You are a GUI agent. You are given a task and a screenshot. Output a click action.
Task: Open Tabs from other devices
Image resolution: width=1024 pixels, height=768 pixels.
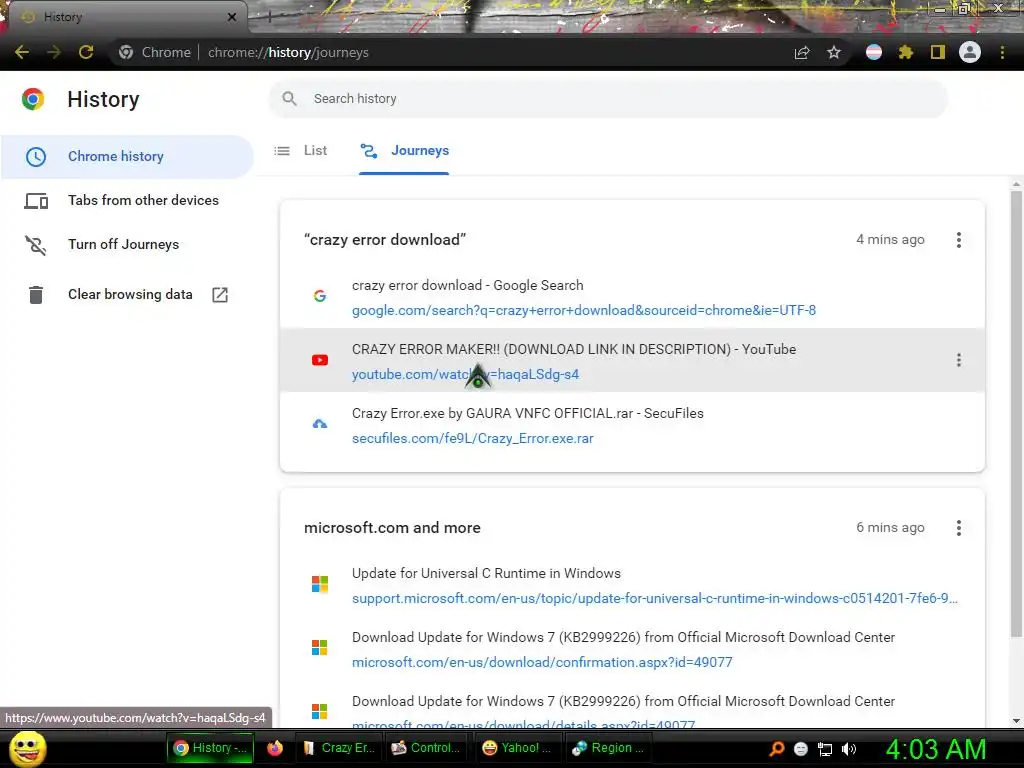click(127, 200)
